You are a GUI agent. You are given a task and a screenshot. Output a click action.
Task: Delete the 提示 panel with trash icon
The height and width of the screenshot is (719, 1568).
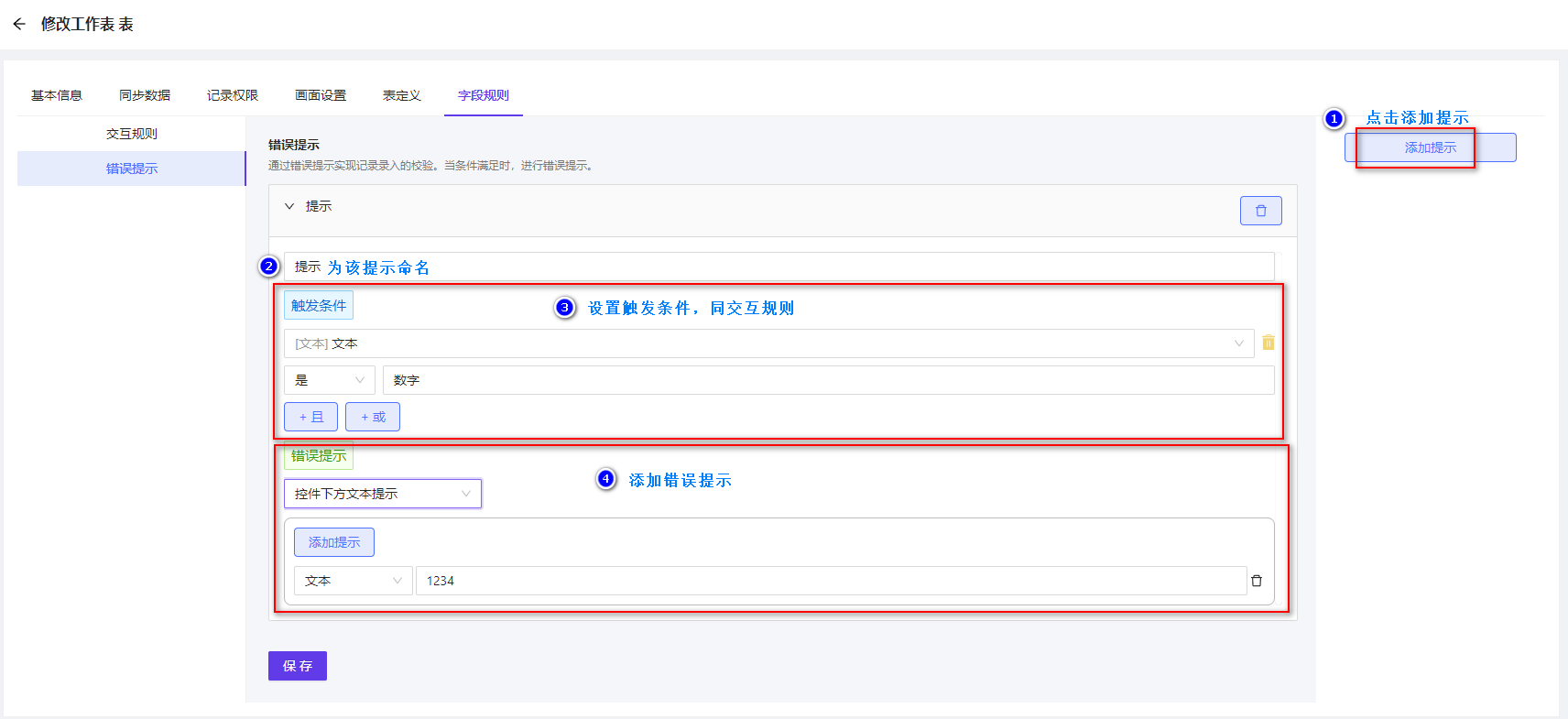[x=1260, y=211]
